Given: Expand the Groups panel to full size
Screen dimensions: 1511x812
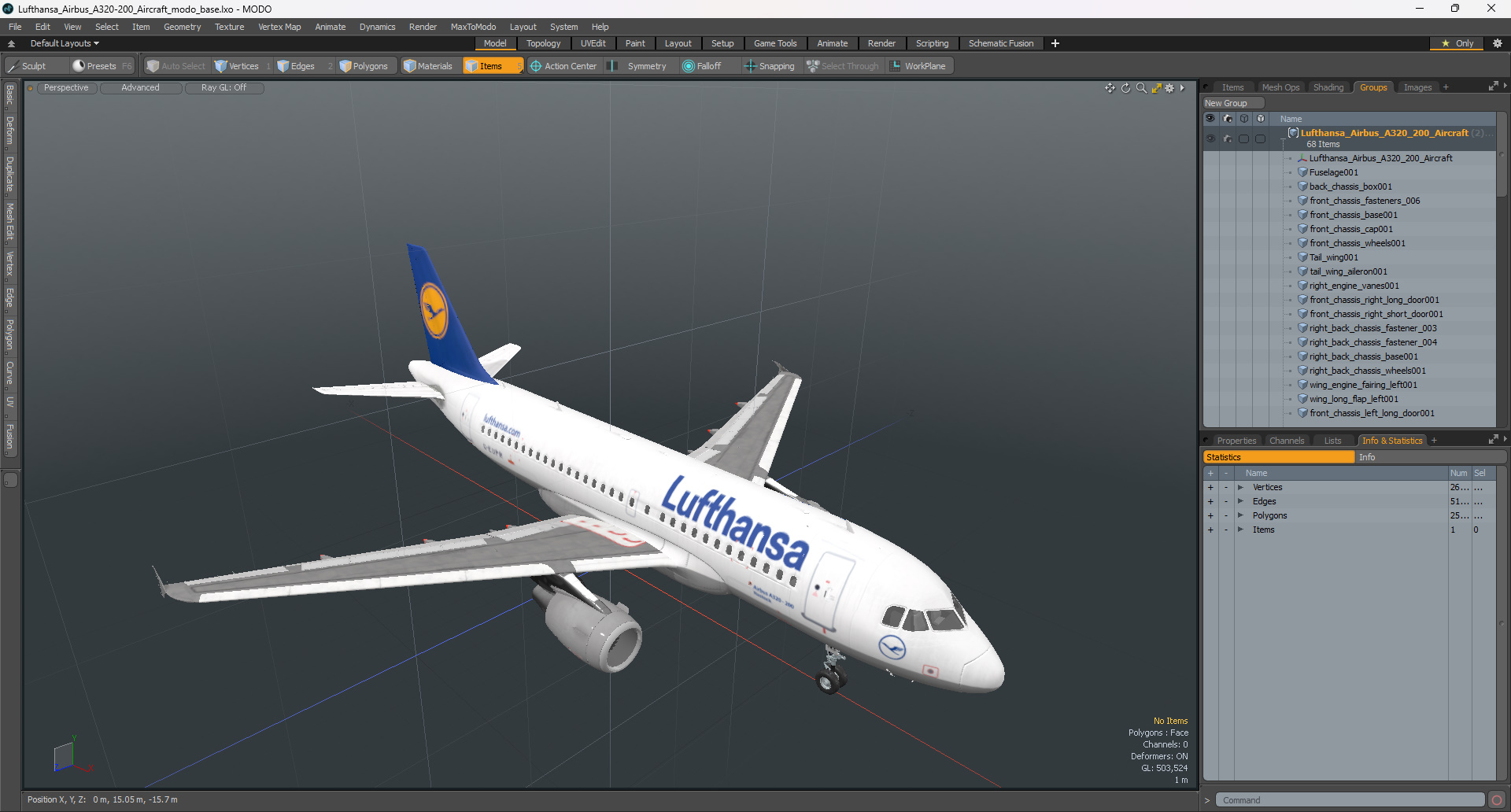Looking at the screenshot, I should [1493, 87].
